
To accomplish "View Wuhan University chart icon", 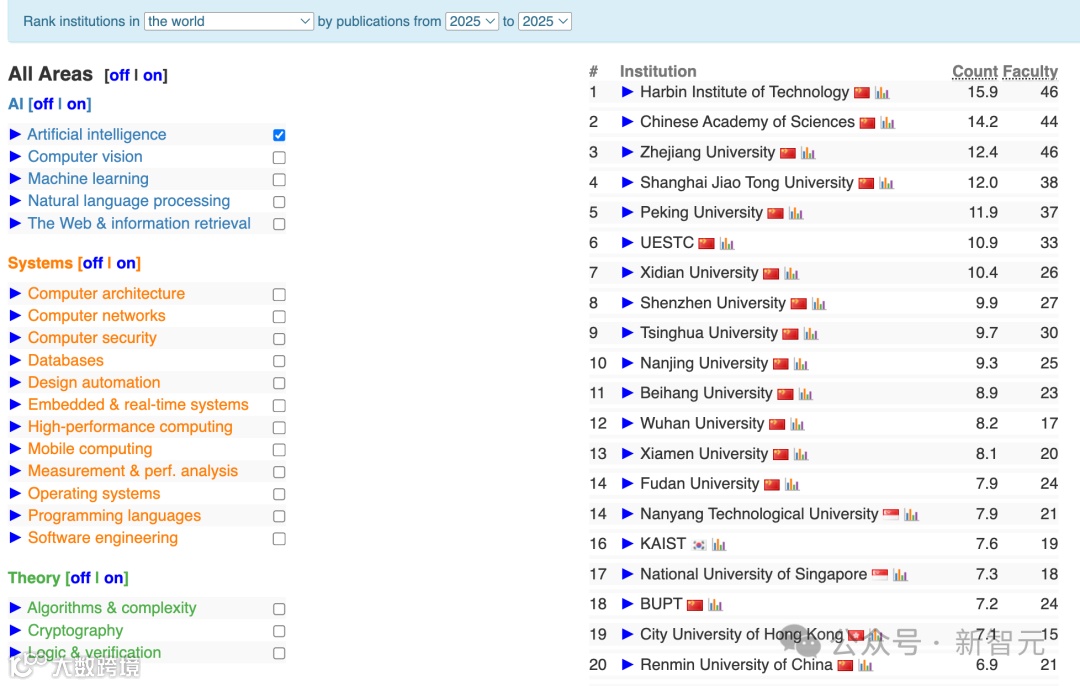I will (x=798, y=424).
